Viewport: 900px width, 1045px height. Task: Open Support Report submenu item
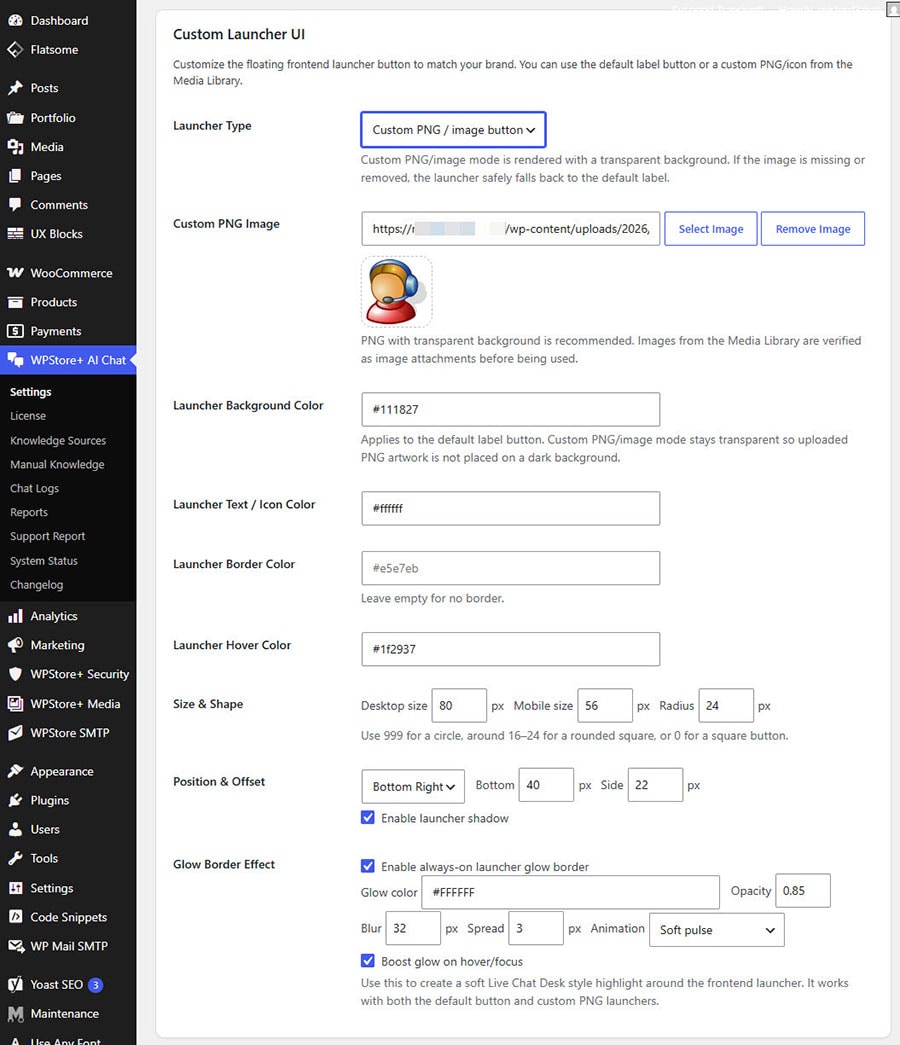click(x=47, y=536)
